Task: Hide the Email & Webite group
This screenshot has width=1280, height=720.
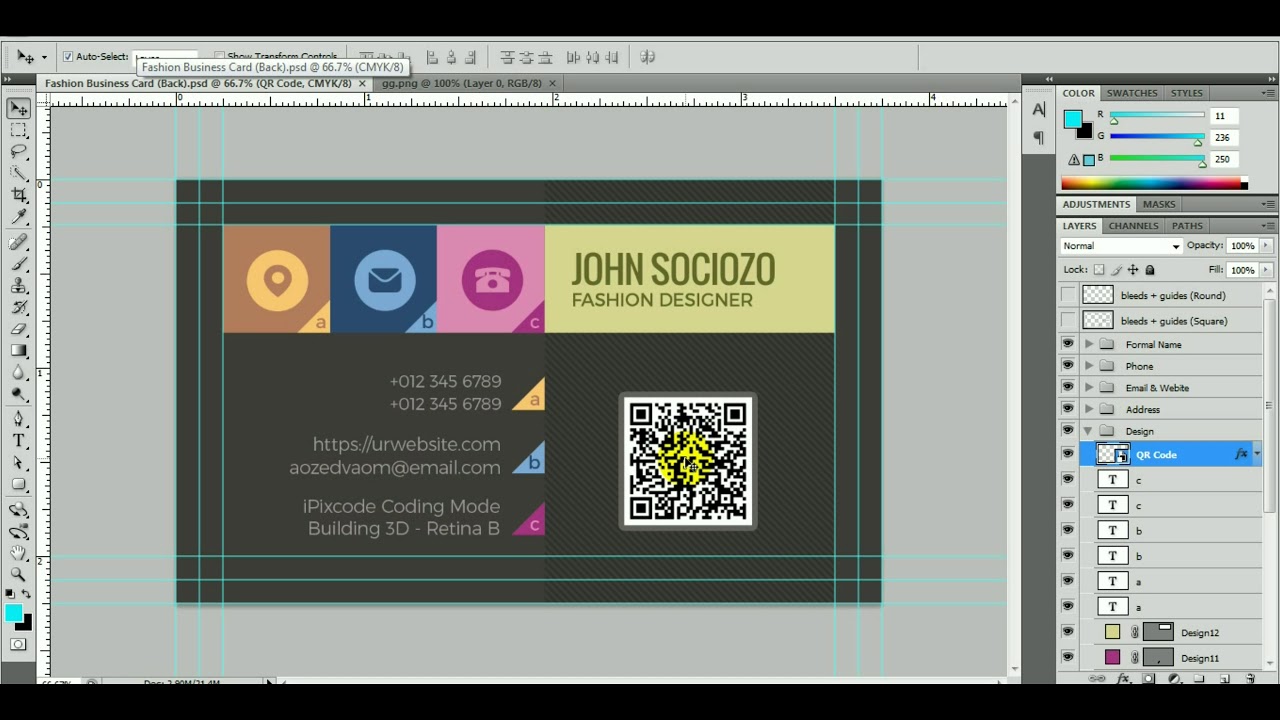Action: 1068,387
